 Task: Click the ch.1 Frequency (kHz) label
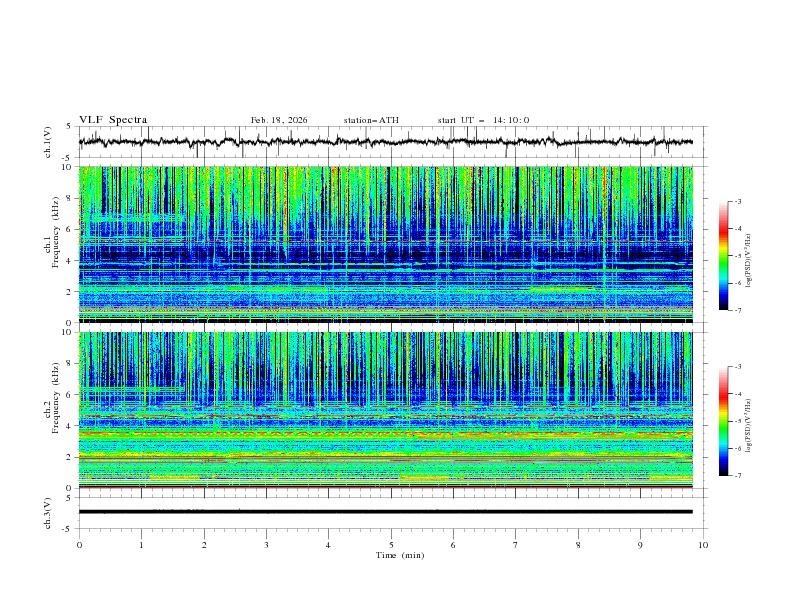pos(51,232)
